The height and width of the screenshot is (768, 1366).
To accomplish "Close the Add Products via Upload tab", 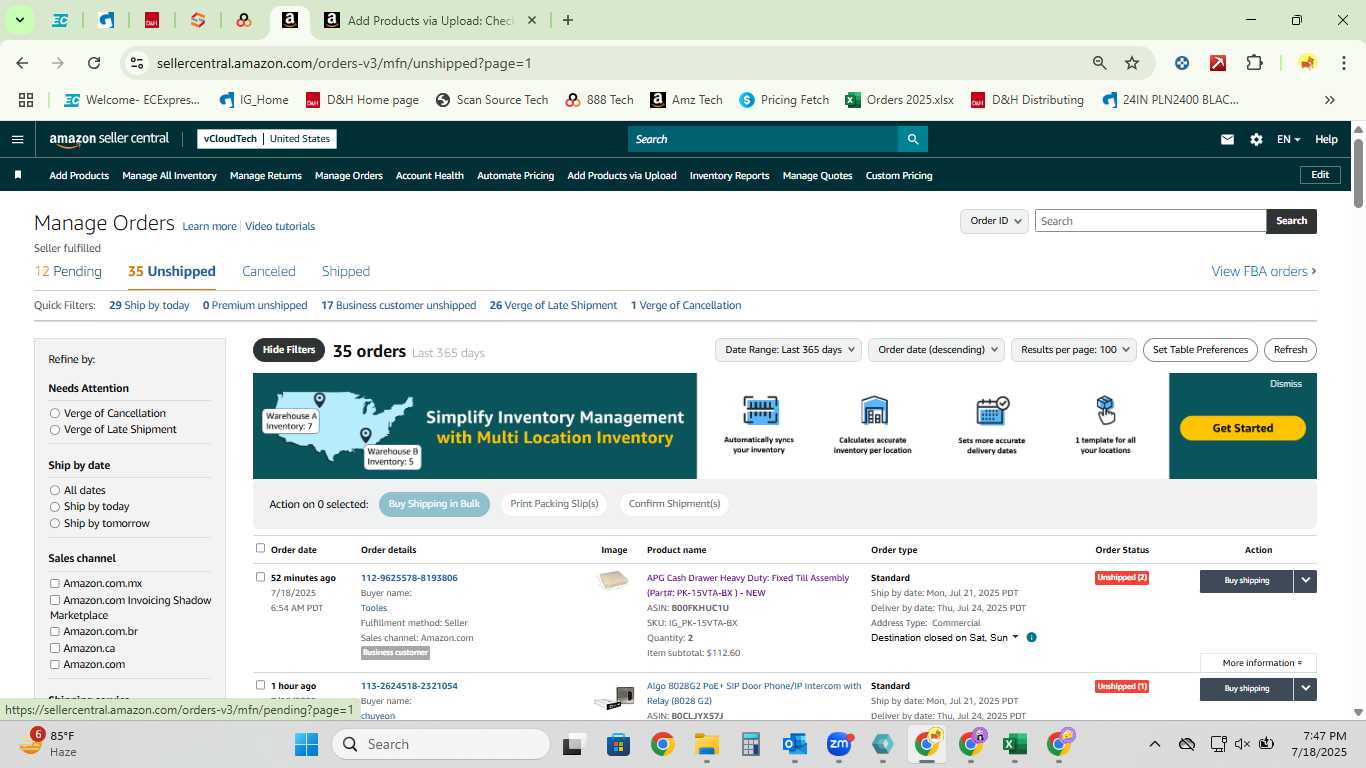I will click(532, 20).
